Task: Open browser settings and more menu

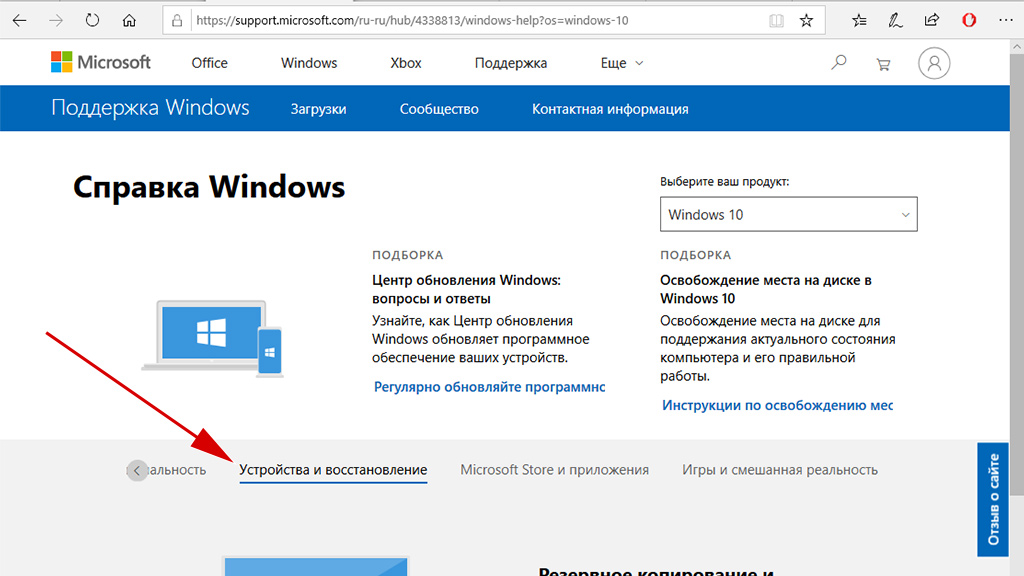Action: (1006, 20)
